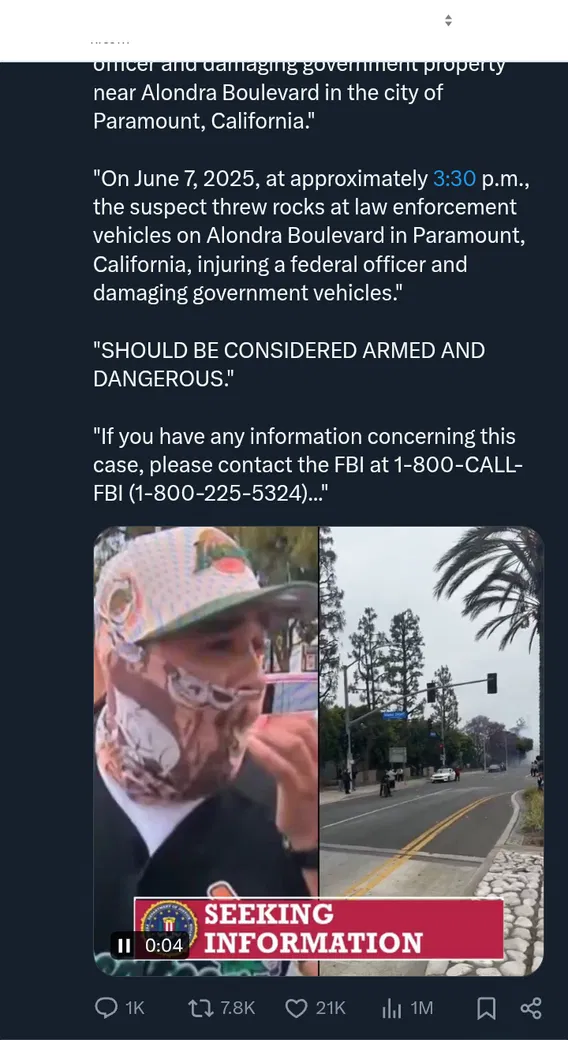Viewport: 568px width, 1040px height.
Task: Click the 0:04 video time indicator
Action: pos(163,945)
